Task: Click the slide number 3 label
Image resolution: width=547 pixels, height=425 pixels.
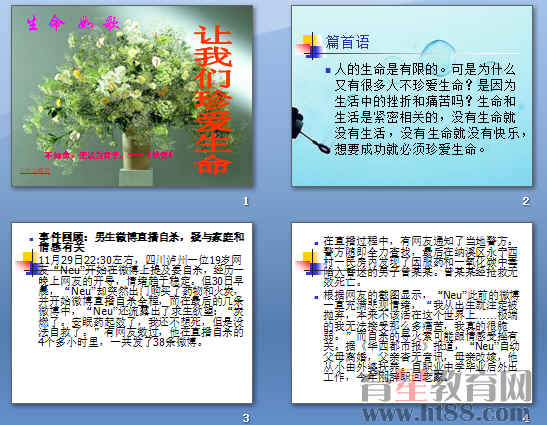Action: click(246, 418)
